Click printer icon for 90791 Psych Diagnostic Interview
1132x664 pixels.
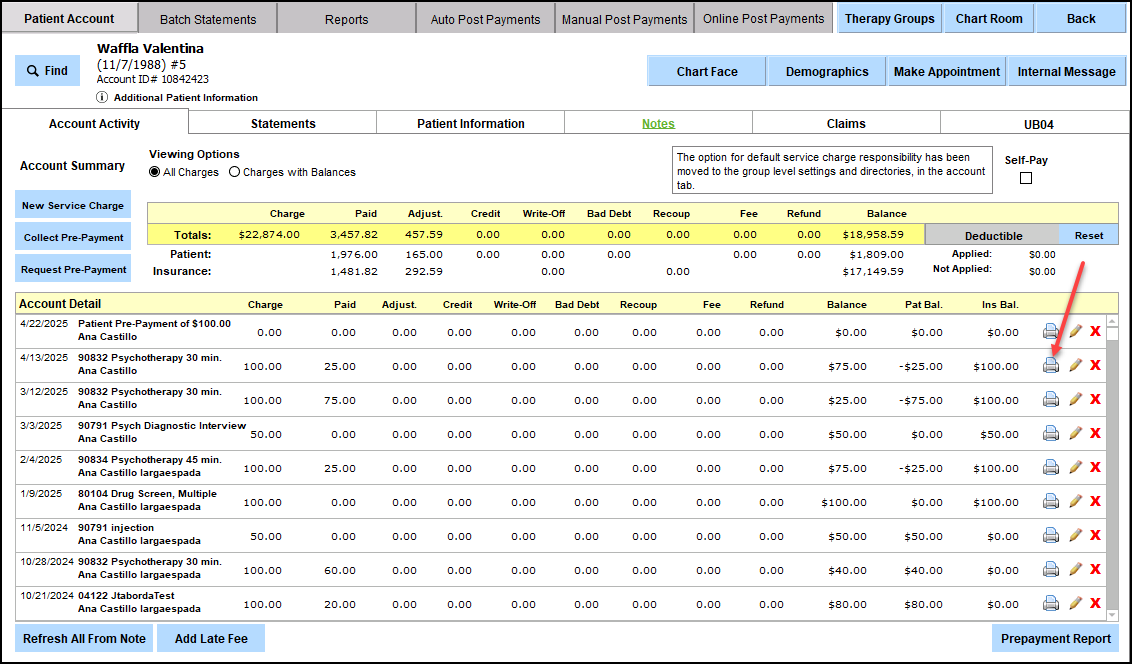(x=1051, y=433)
